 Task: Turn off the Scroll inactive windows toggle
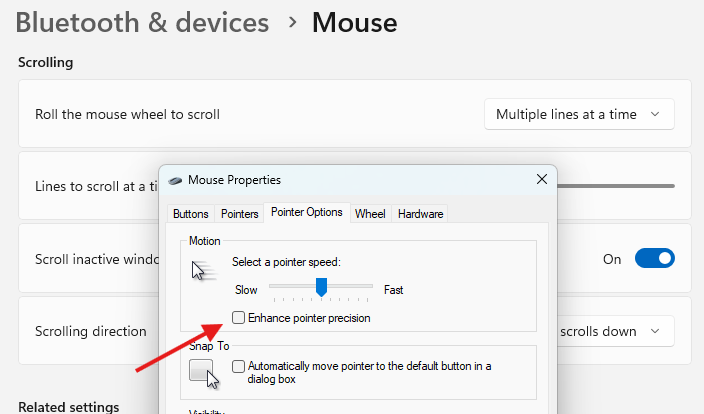coord(655,259)
